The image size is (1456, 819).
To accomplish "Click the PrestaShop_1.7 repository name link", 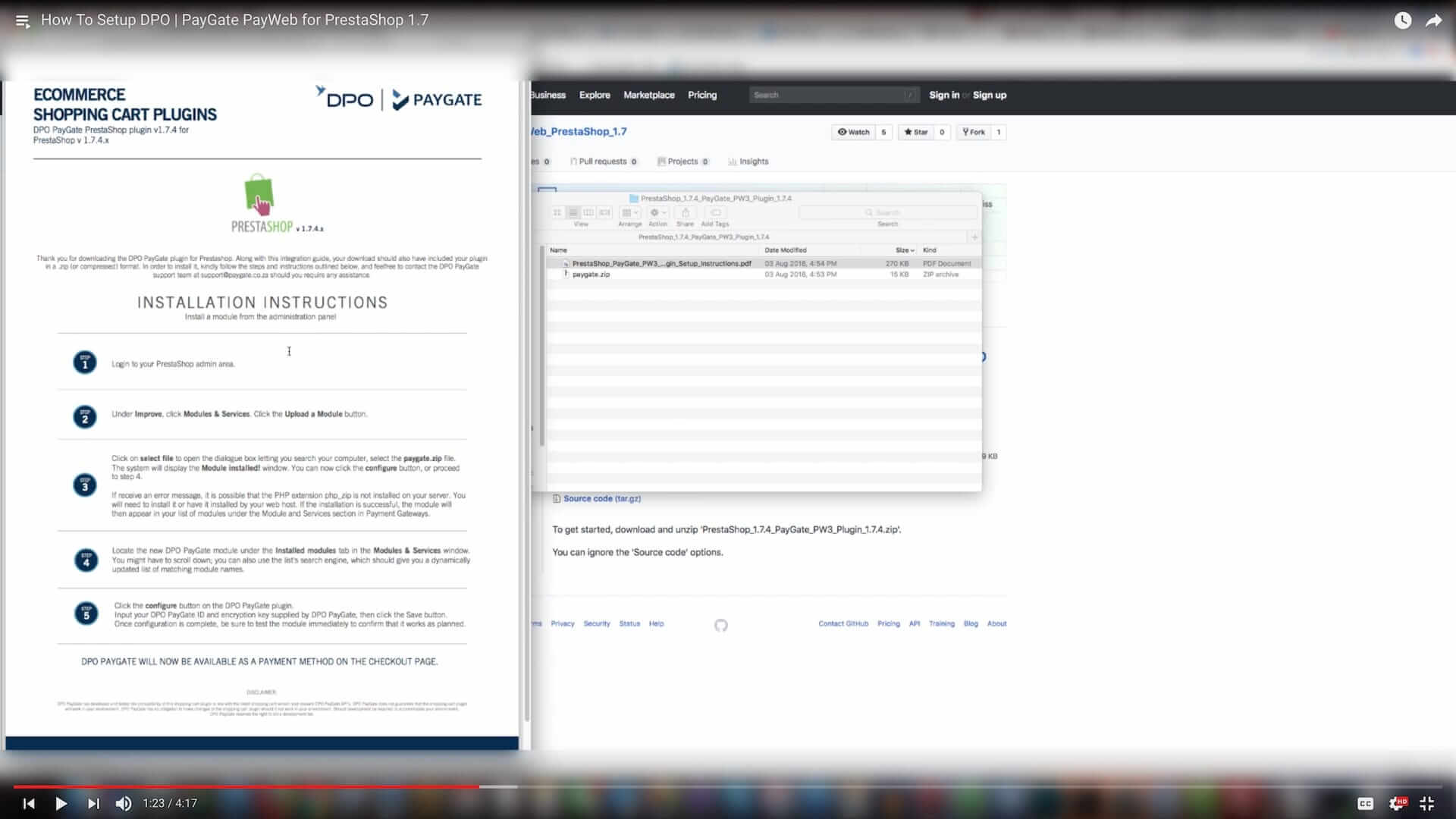I will (579, 132).
